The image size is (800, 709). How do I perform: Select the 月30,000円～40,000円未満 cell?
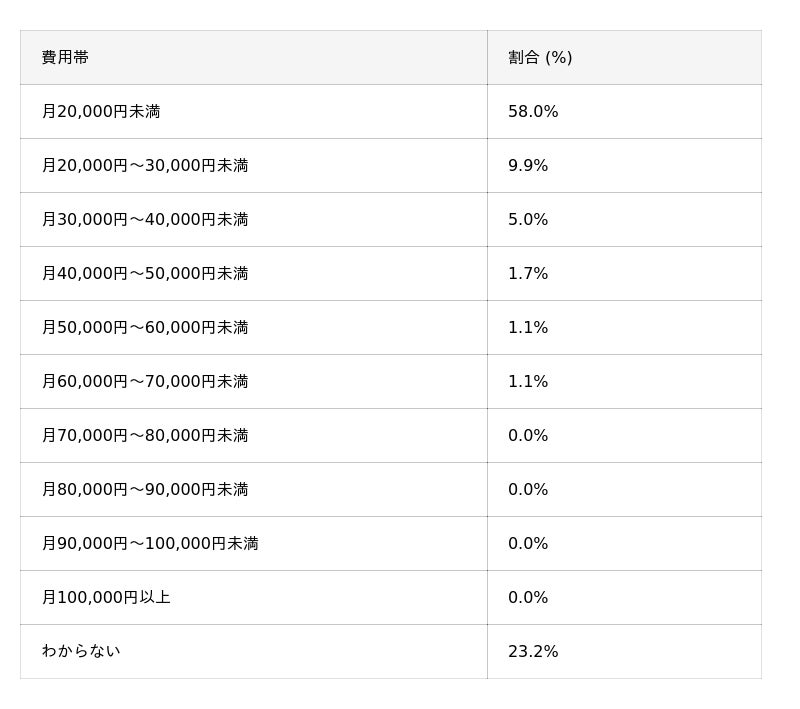coord(145,220)
